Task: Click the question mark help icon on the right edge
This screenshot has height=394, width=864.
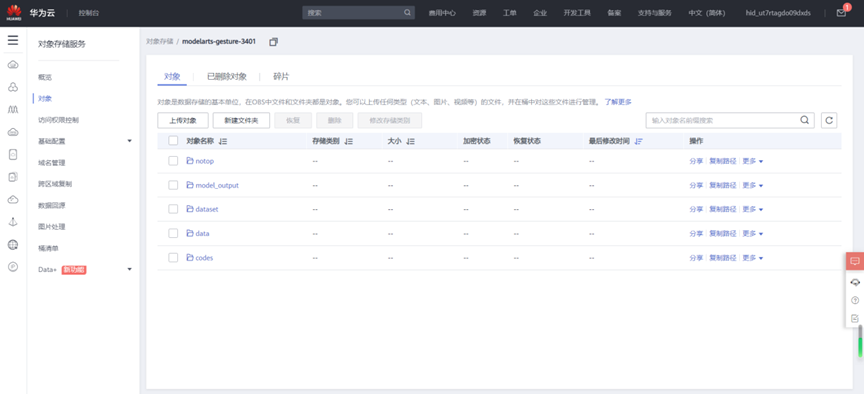Action: point(855,300)
